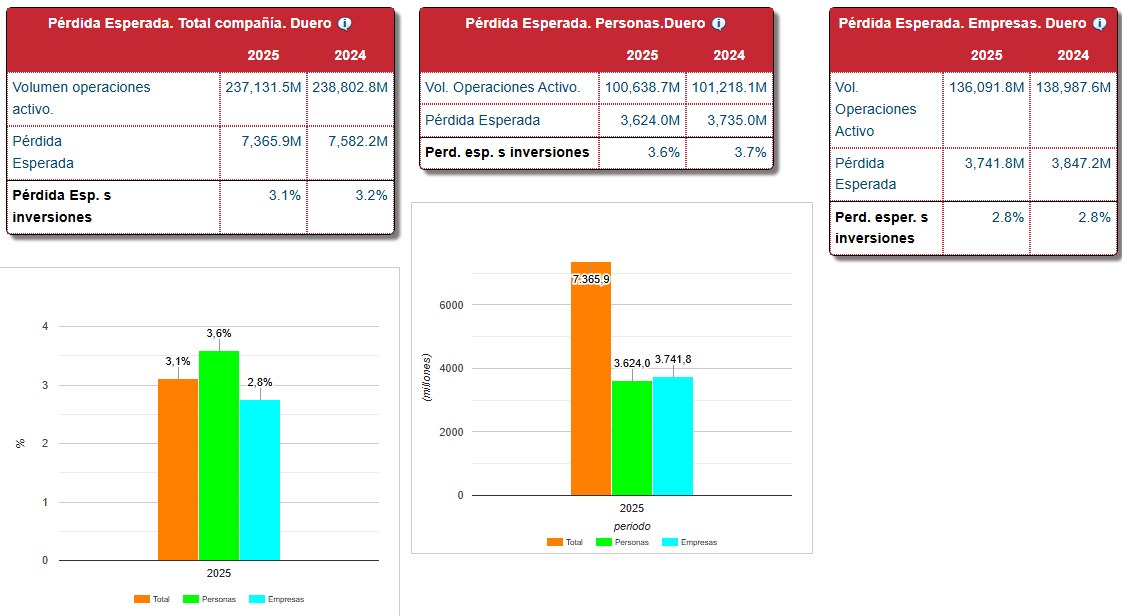Screen dimensions: 1122x616
Task: Select orange Total bar in percentage chart
Action: (x=177, y=469)
